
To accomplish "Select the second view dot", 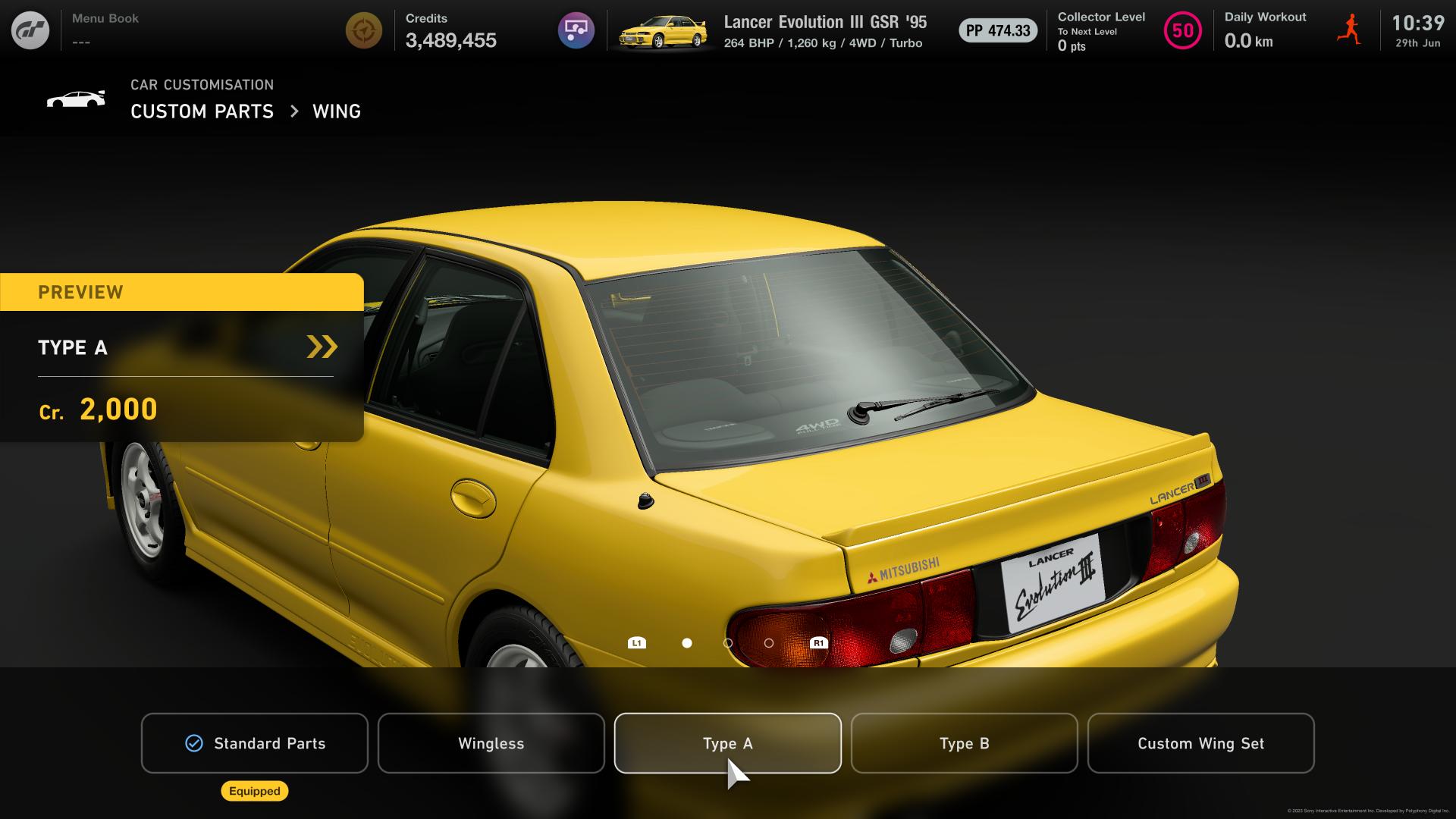I will tap(728, 643).
